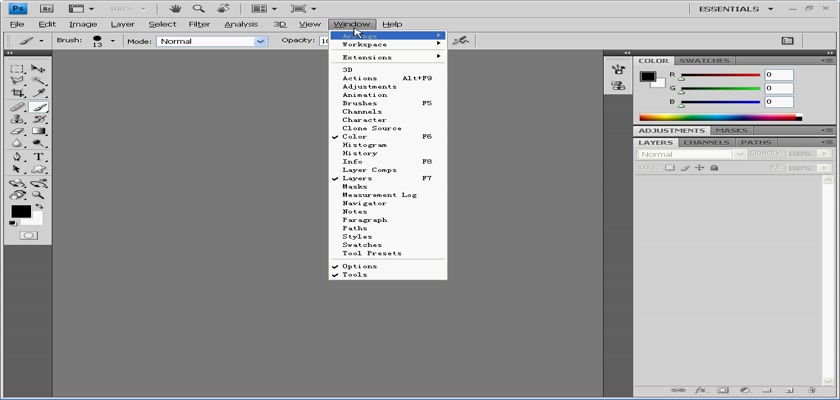Open the Brush preset picker arrow

pyautogui.click(x=112, y=41)
